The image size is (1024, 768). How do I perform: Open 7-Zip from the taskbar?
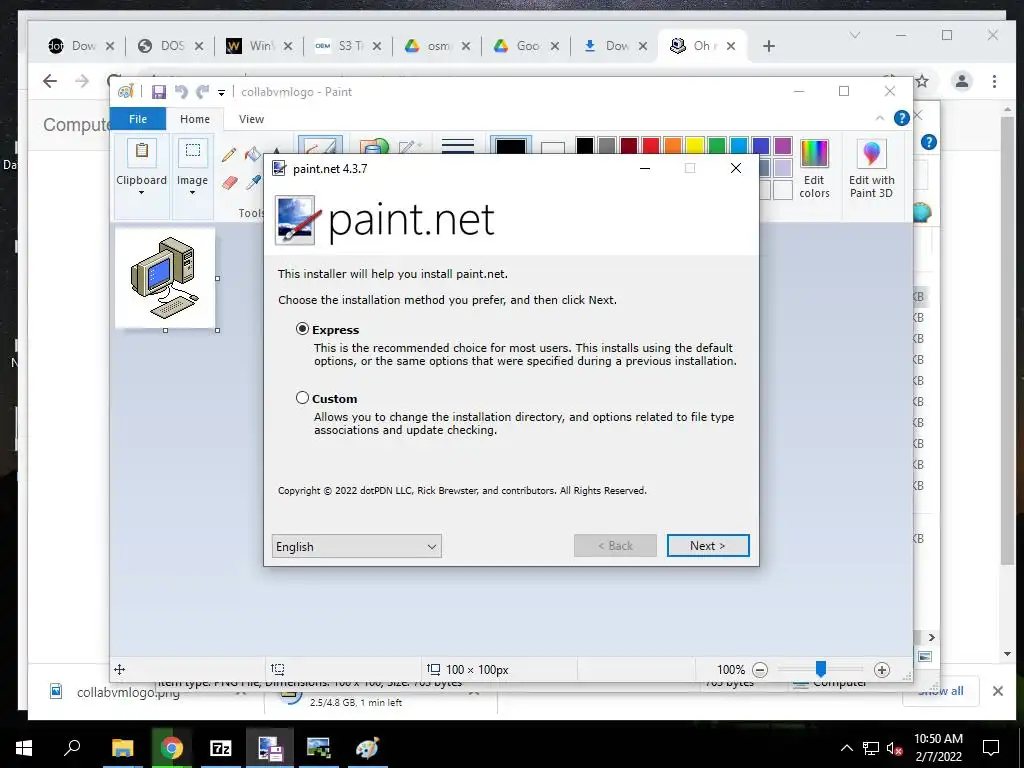[220, 748]
